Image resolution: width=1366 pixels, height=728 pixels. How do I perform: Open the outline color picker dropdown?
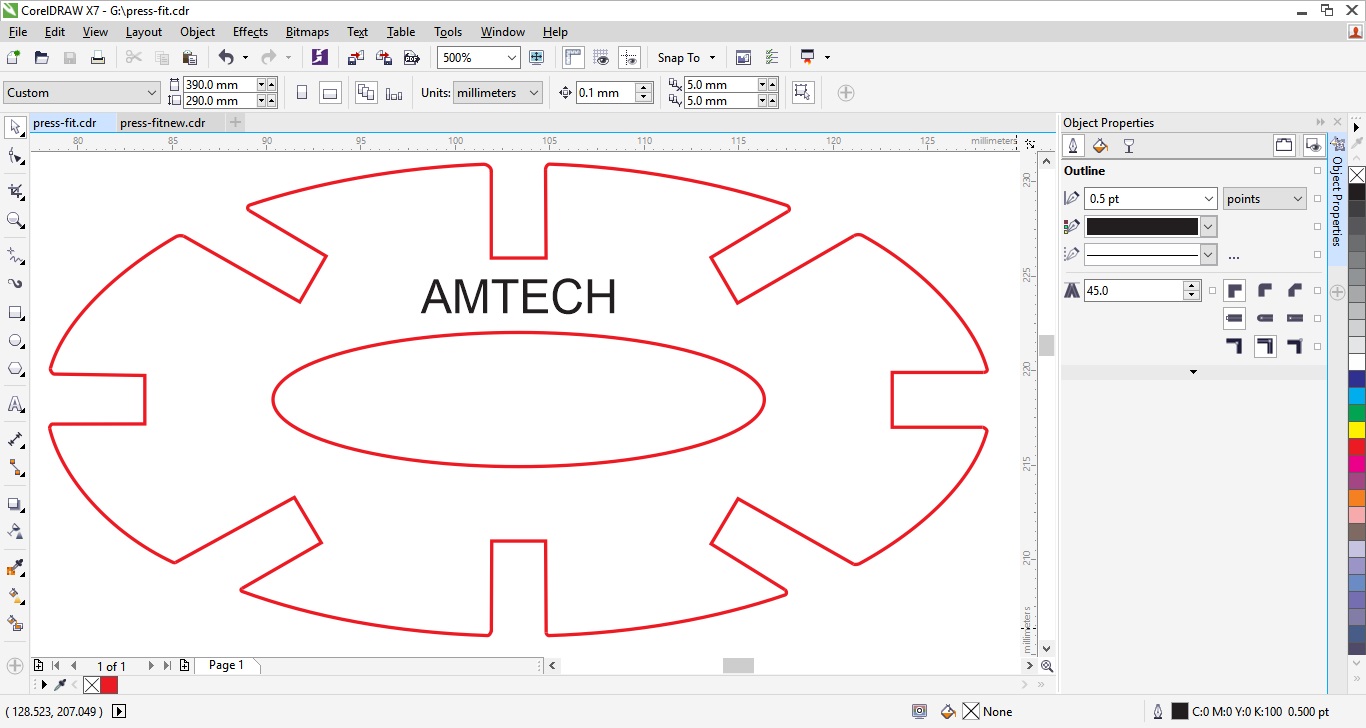click(x=1208, y=227)
